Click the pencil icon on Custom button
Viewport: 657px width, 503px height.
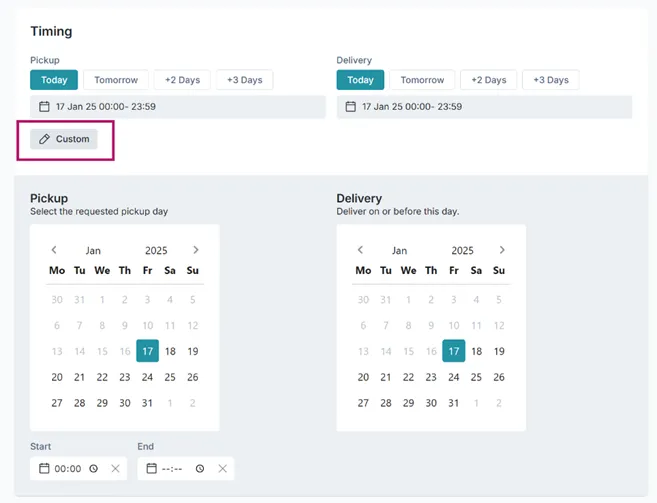point(44,139)
